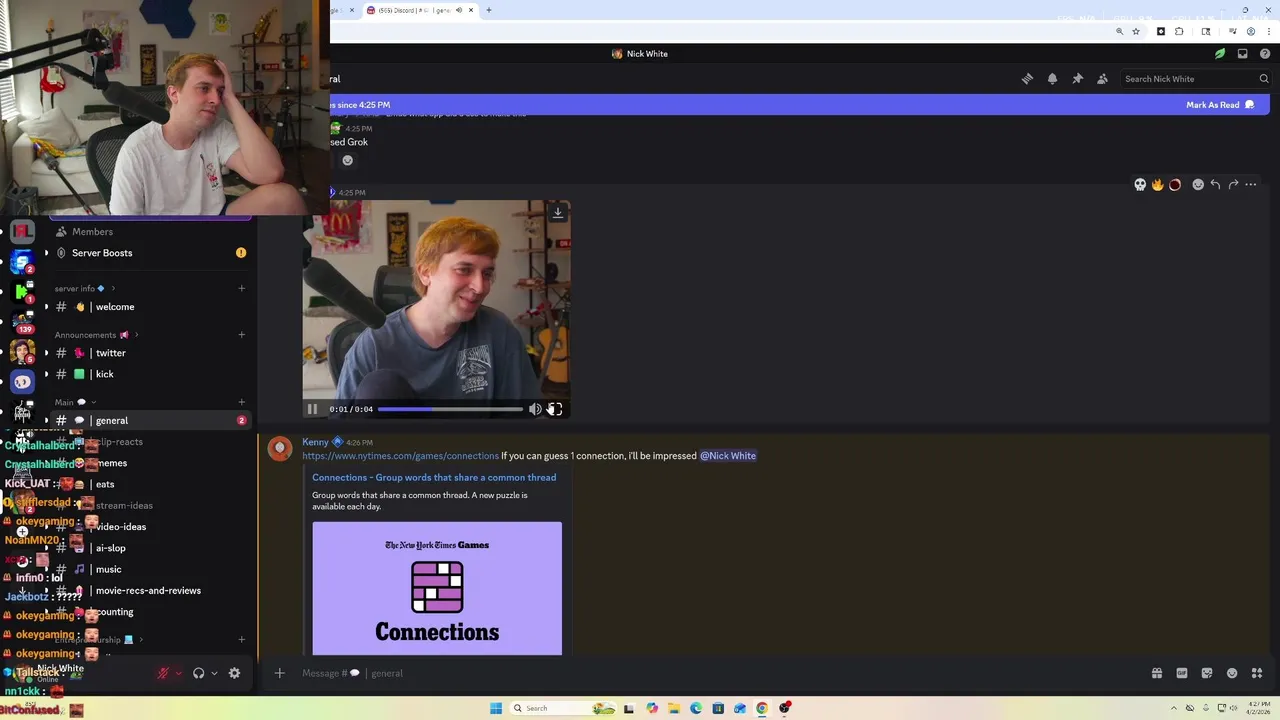Click Kenny's username in message
Viewport: 1280px width, 720px height.
[x=315, y=442]
